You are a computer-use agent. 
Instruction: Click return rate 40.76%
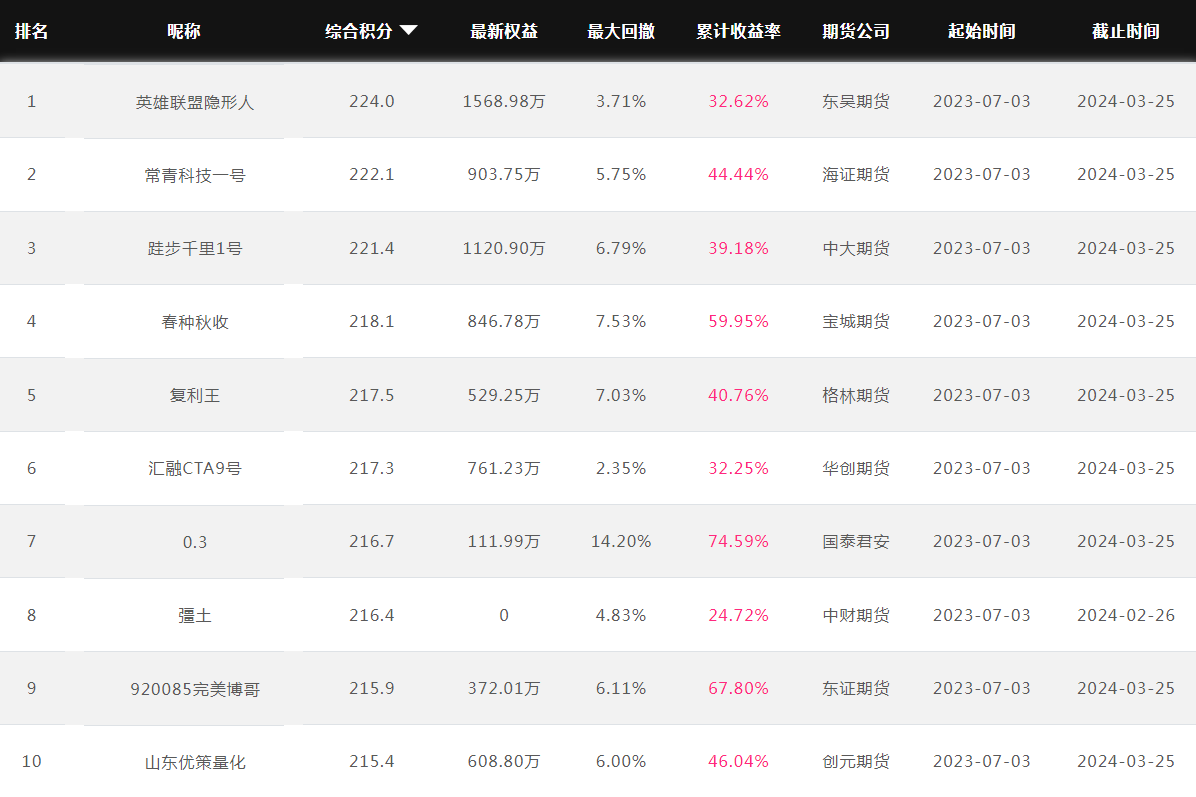(738, 395)
